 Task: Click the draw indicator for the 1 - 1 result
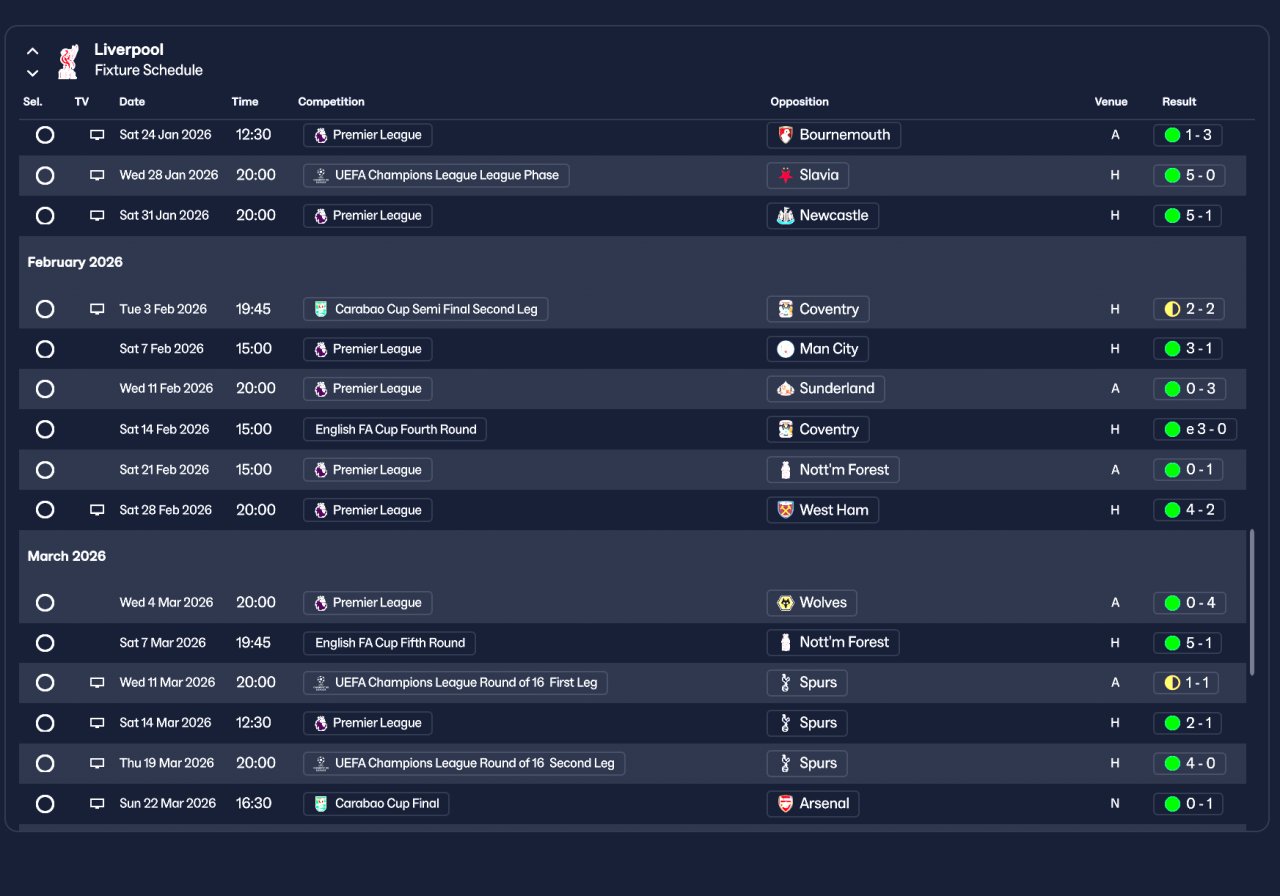point(1171,683)
